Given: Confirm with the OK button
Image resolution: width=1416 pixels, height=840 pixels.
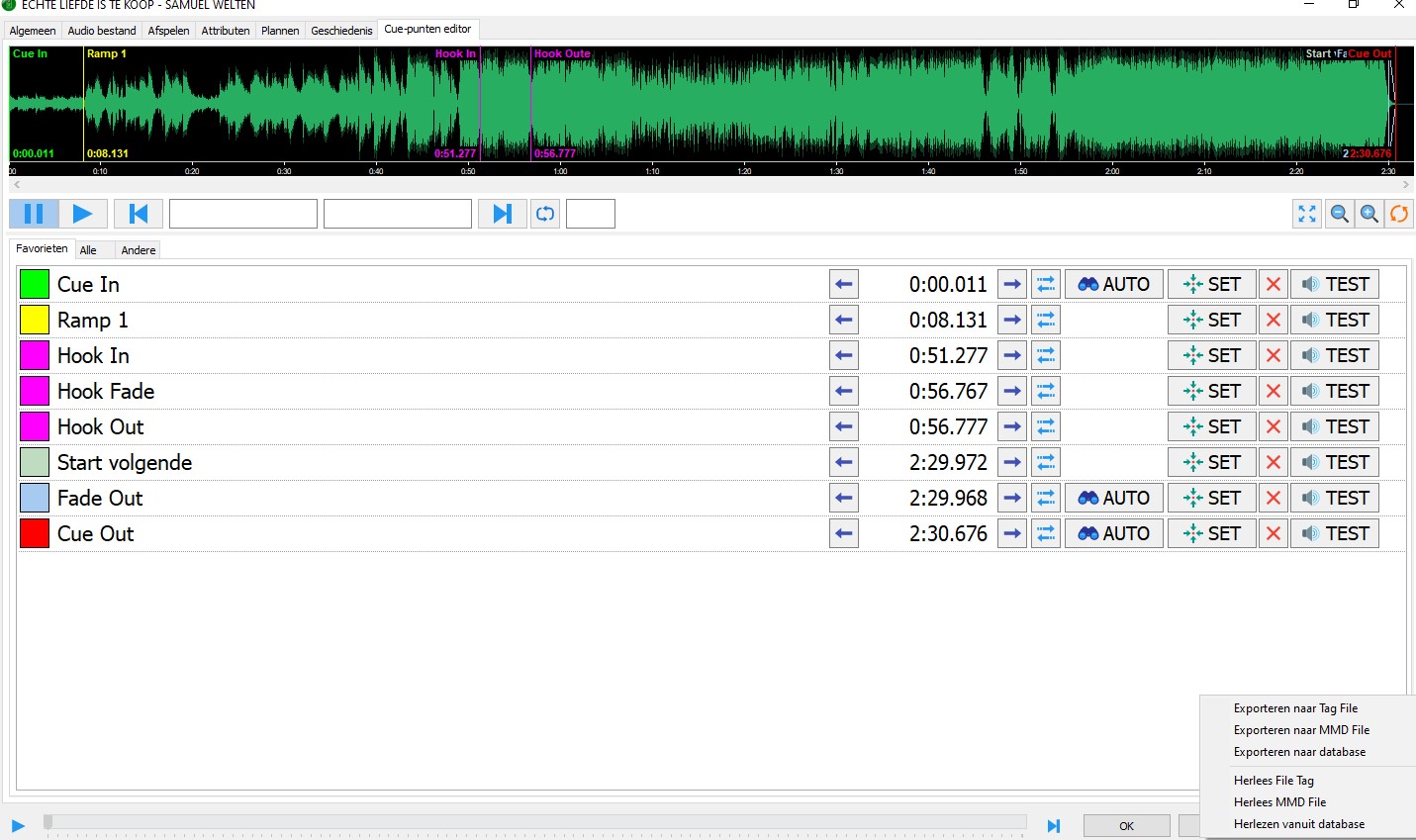Looking at the screenshot, I should tap(1126, 826).
